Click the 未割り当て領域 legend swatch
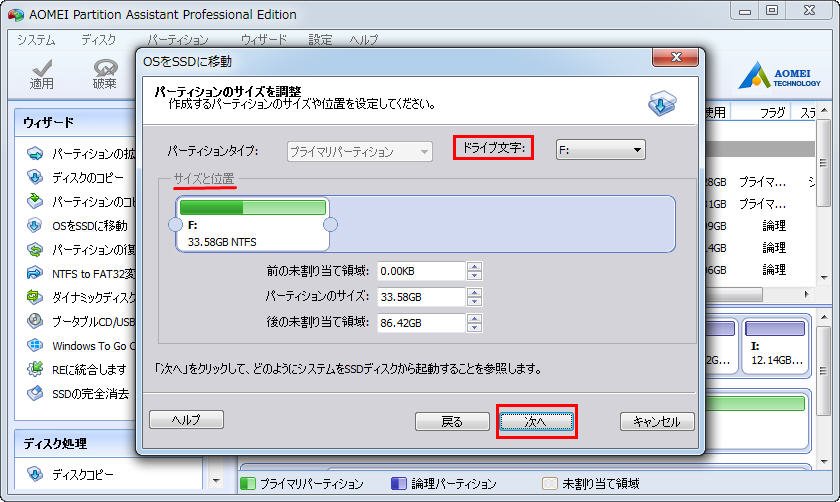Screen dimensions: 840x502 [550, 484]
